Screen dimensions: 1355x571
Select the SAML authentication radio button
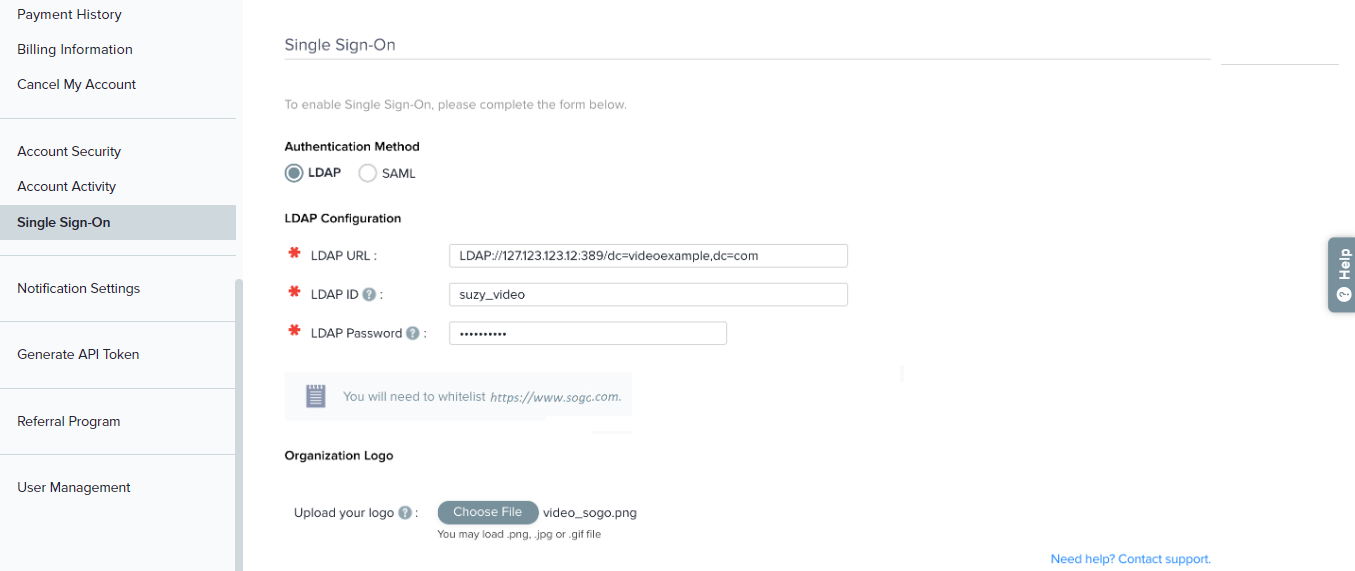click(367, 173)
